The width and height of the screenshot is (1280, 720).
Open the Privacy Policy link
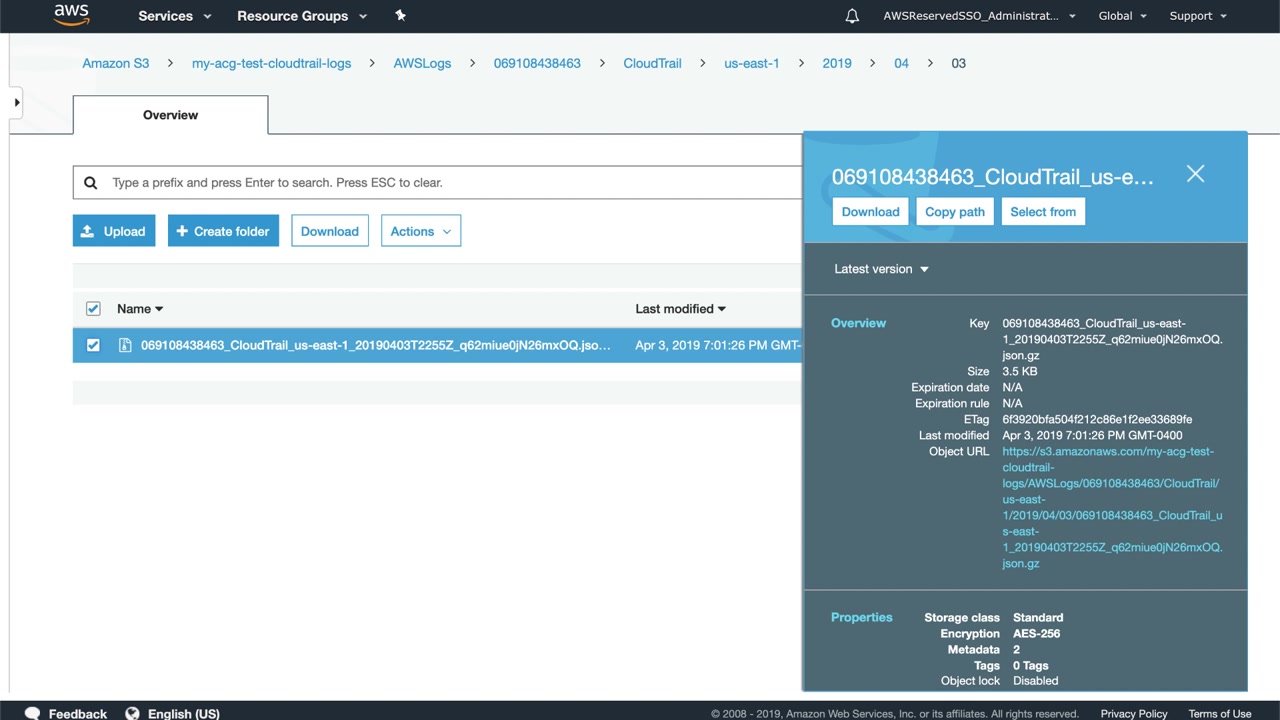tap(1134, 714)
